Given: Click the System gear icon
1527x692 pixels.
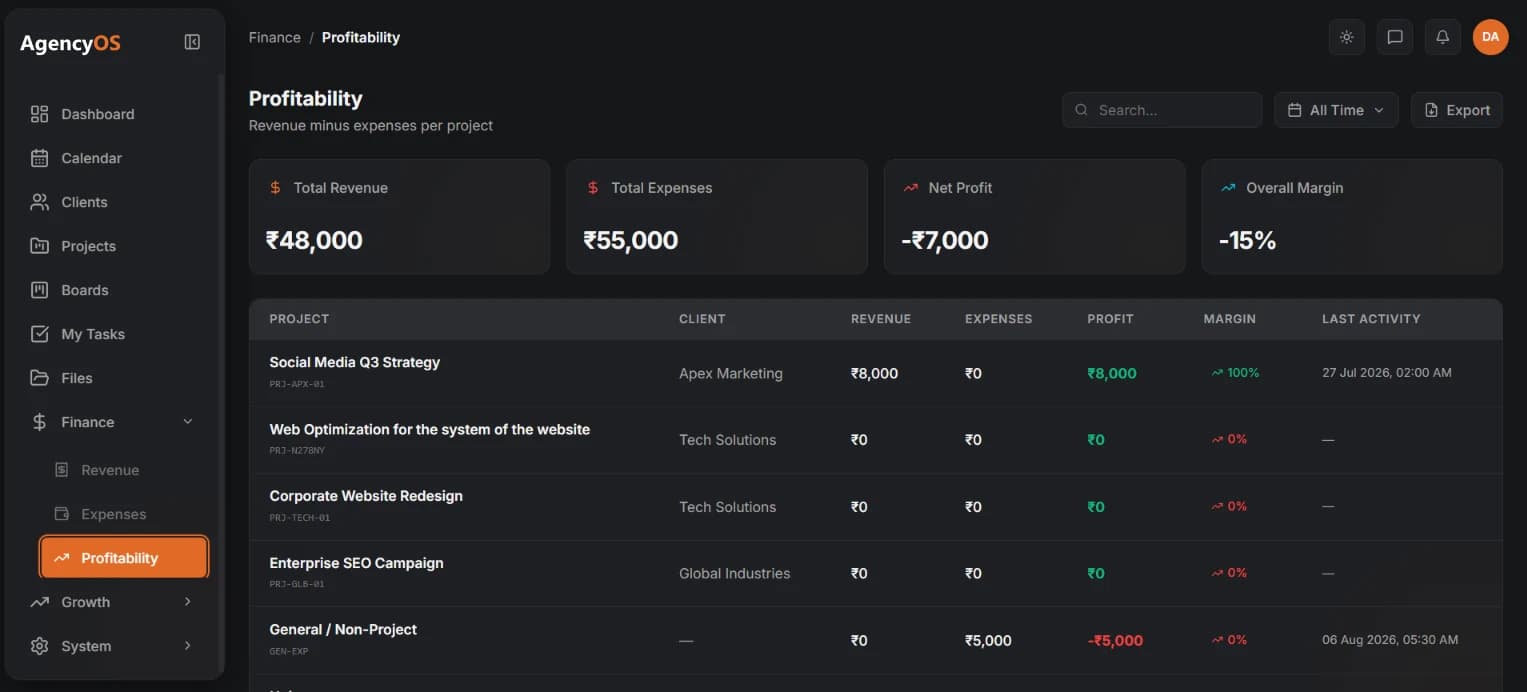Looking at the screenshot, I should coord(39,646).
